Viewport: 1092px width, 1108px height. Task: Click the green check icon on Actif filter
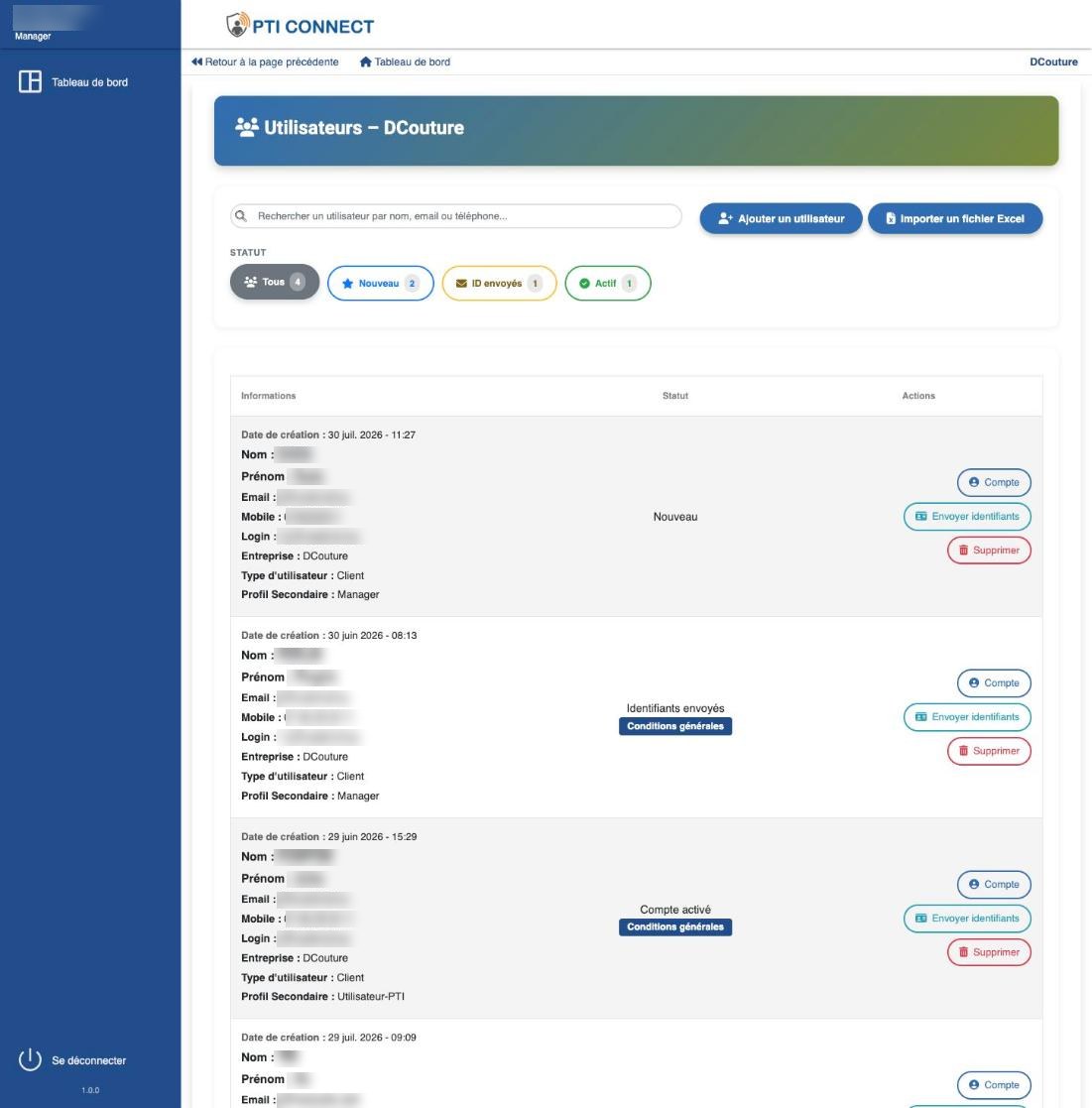[584, 284]
